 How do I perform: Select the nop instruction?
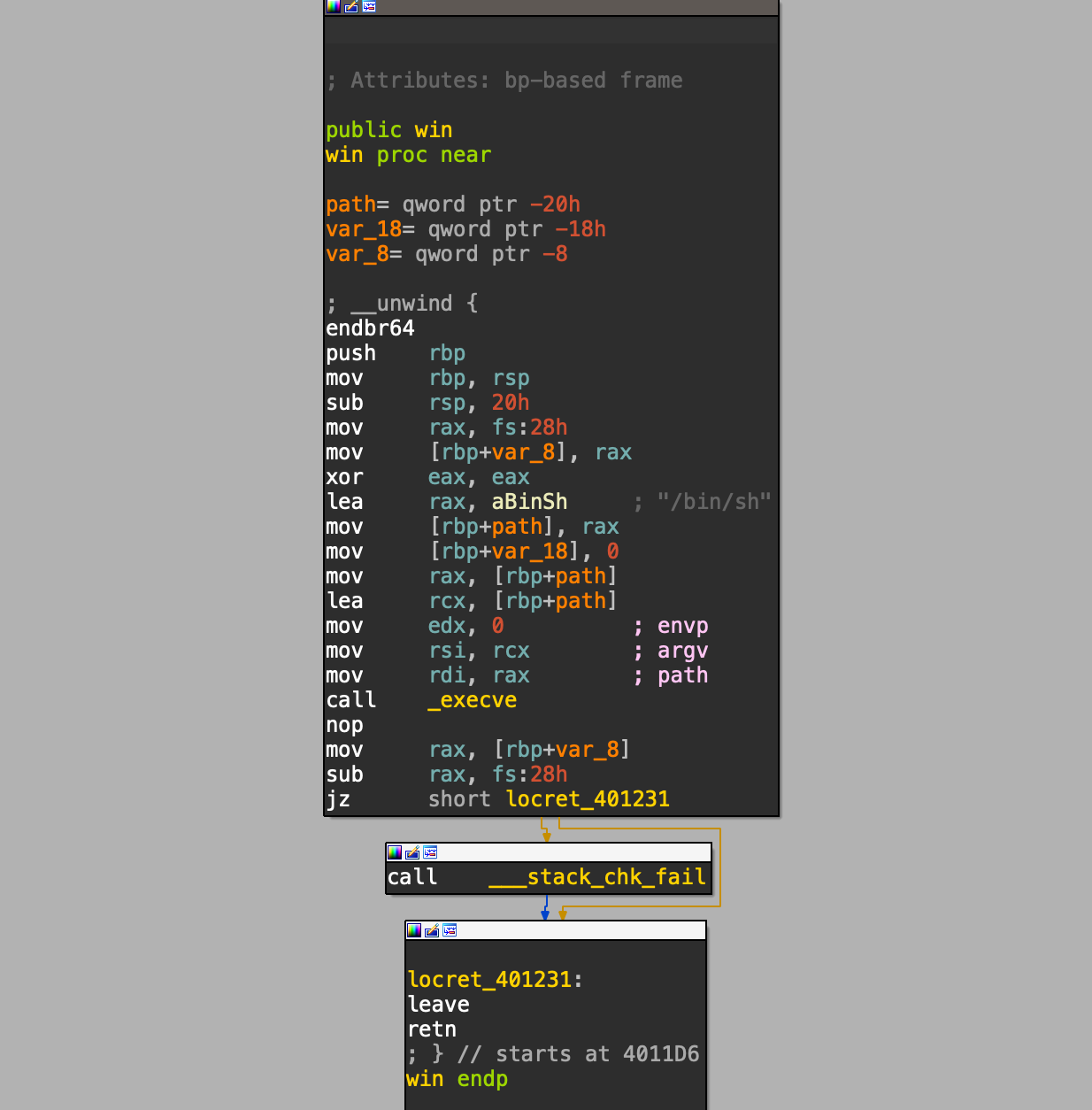coord(344,725)
